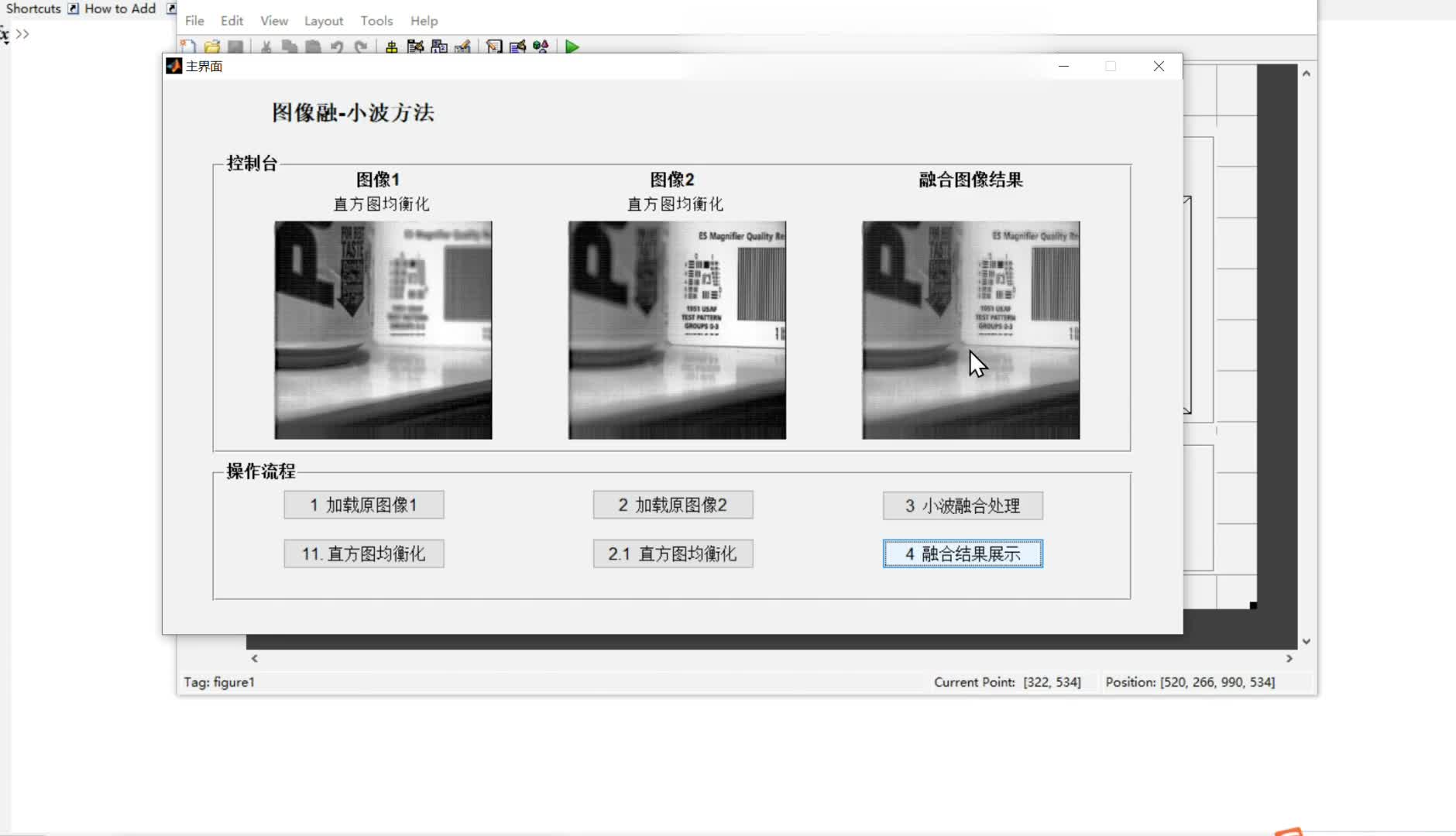Viewport: 1456px width, 836px height.
Task: Click the '控制台' panel label
Action: (252, 163)
